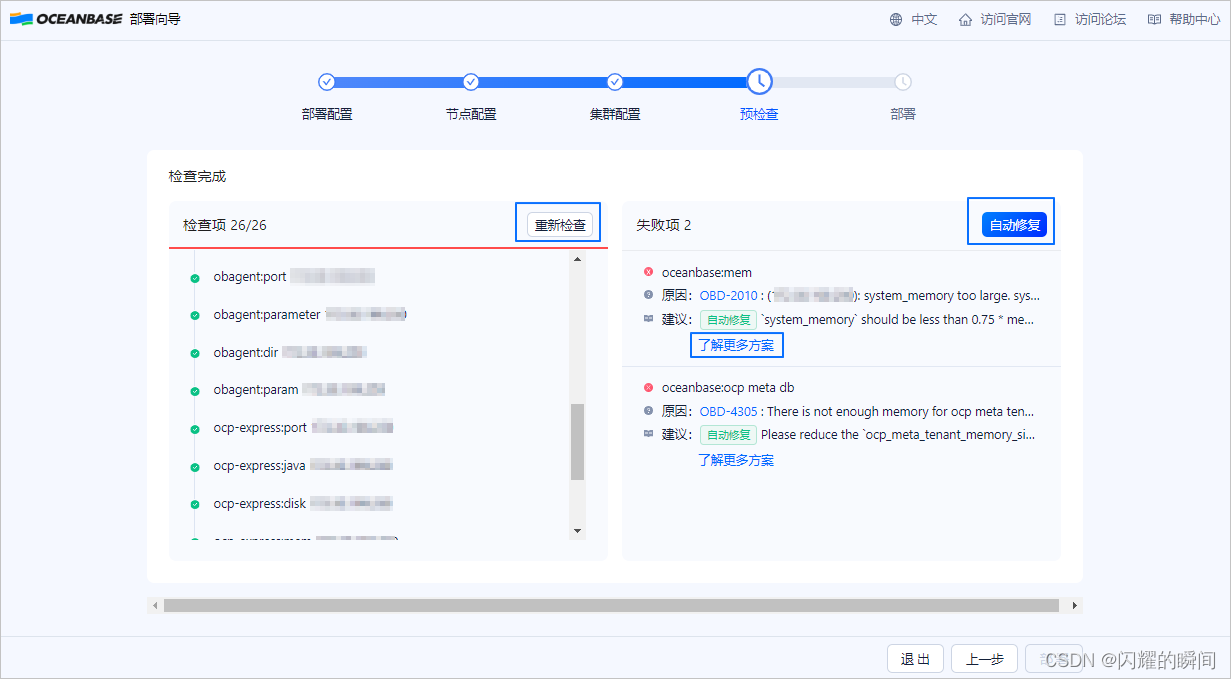Click the 退出 button
Viewport: 1231px width, 679px height.
pos(915,659)
